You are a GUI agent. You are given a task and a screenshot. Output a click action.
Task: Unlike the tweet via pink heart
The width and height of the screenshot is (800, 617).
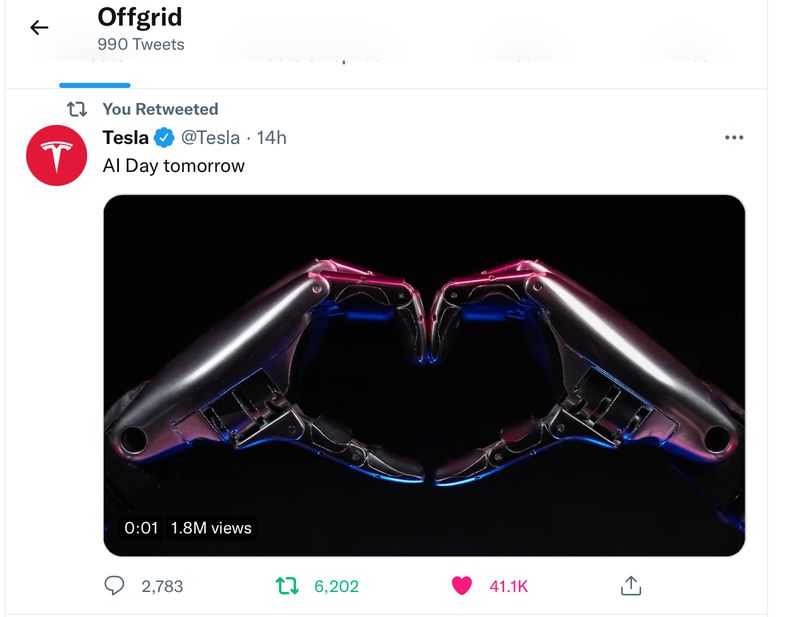[461, 586]
